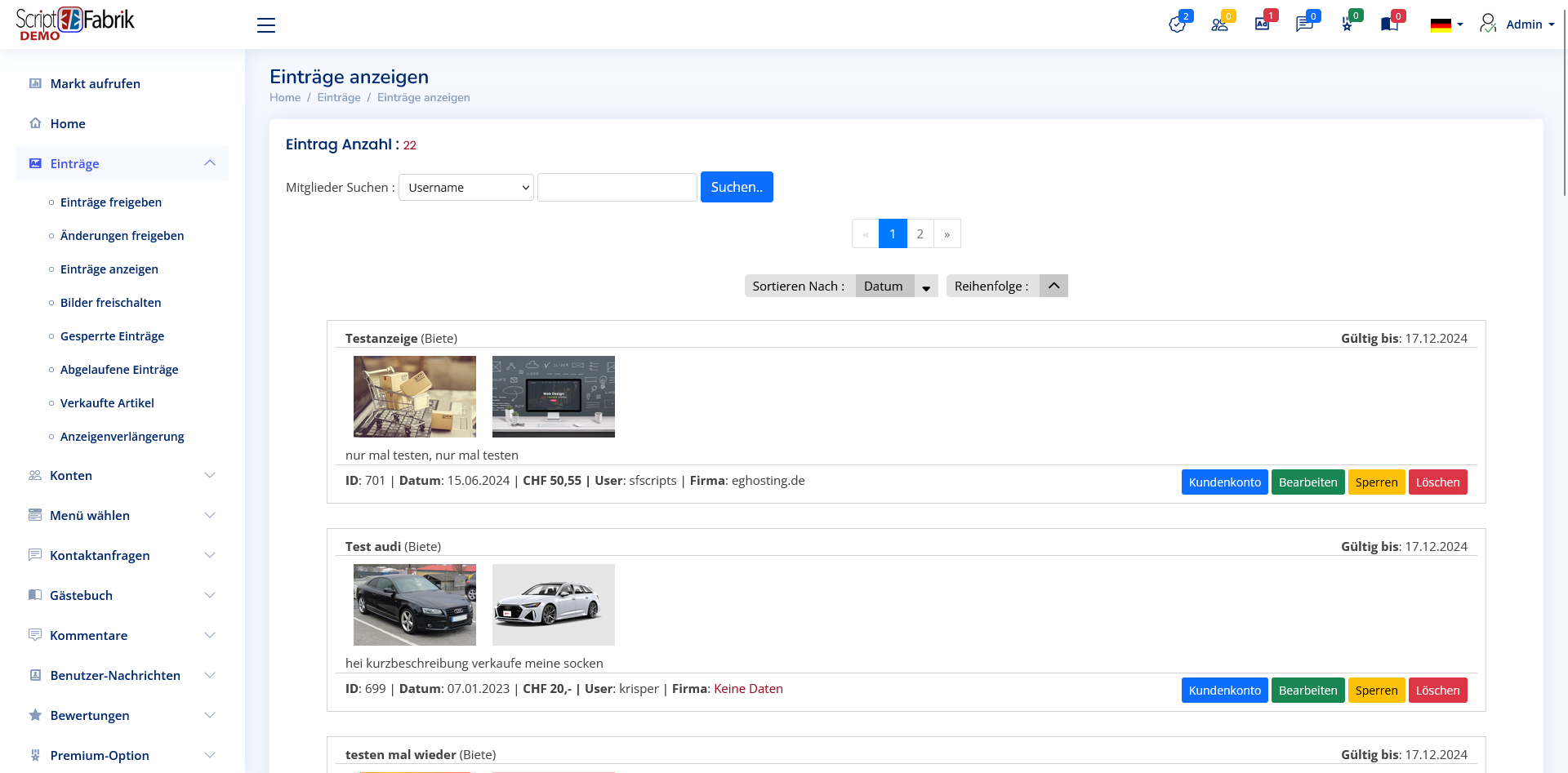The image size is (1568, 773).
Task: Click the Premium-Option icon
Action: [35, 755]
